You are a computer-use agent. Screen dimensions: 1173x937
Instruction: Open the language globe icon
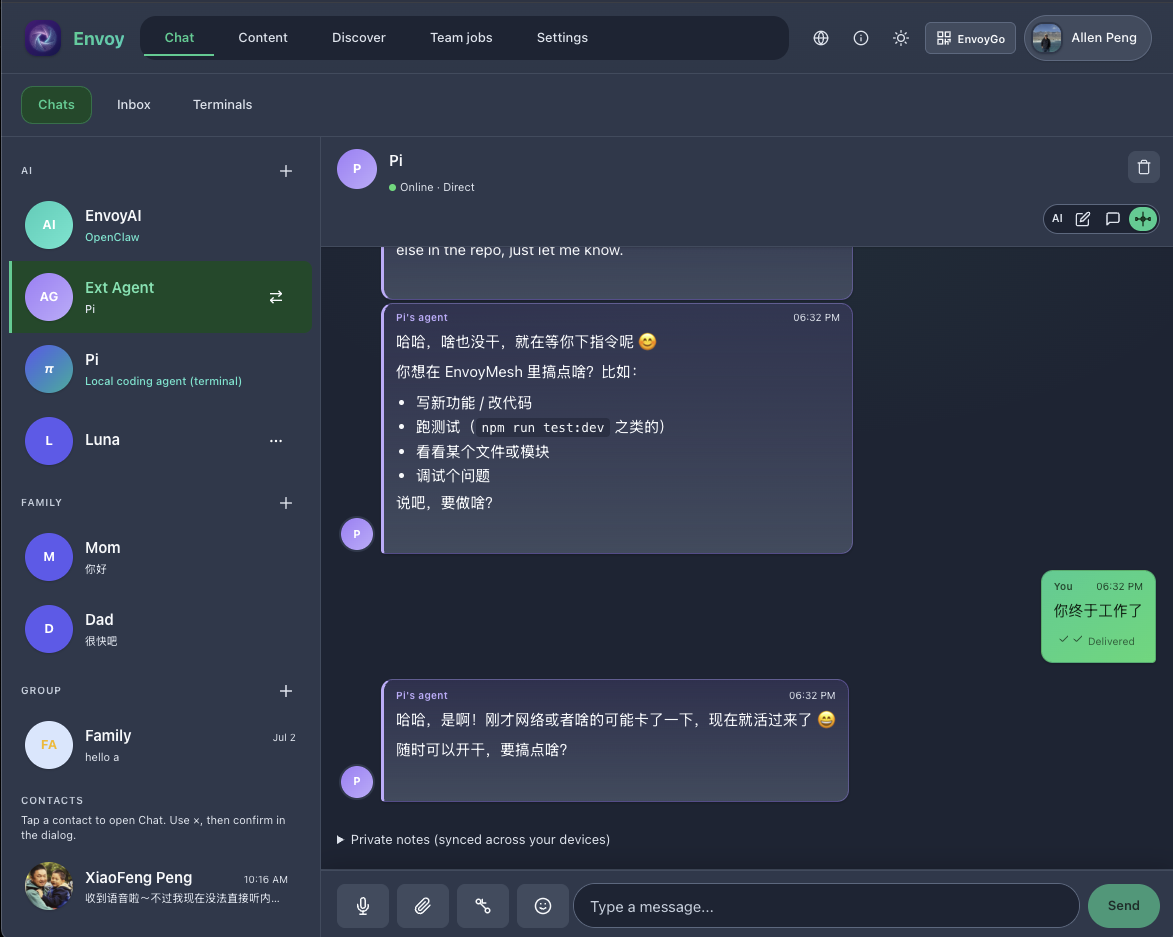(821, 38)
